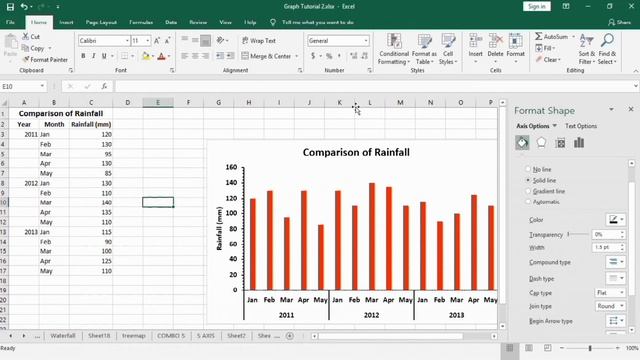Screen dimensions: 640x360
Task: Select the Gradient line radio option
Action: point(528,191)
